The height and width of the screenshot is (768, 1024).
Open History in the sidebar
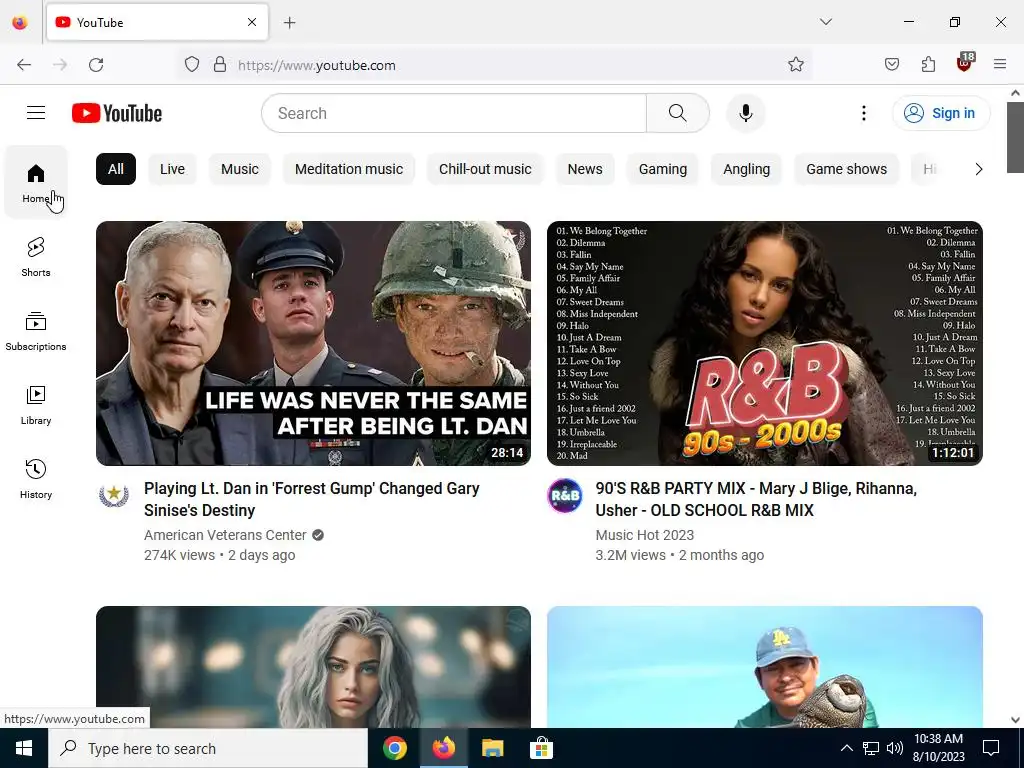point(36,479)
